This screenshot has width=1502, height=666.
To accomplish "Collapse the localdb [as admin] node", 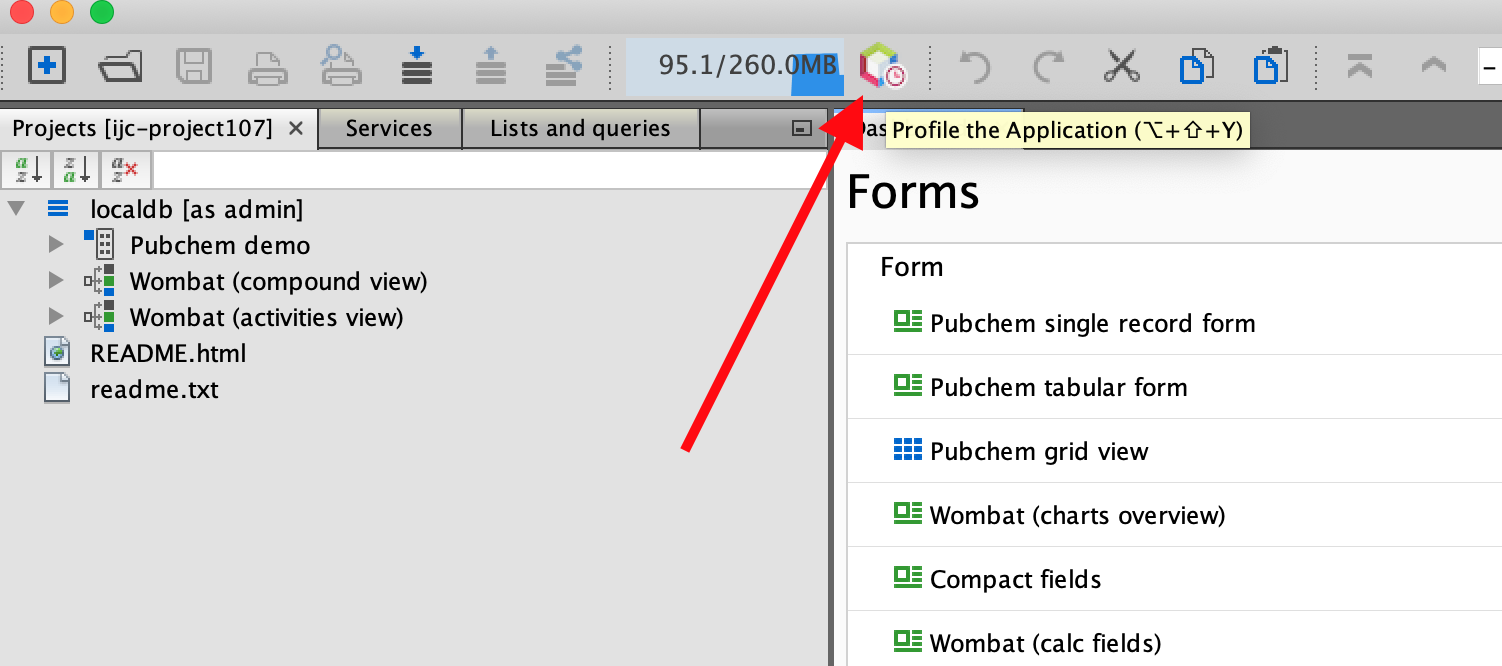I will [16, 208].
